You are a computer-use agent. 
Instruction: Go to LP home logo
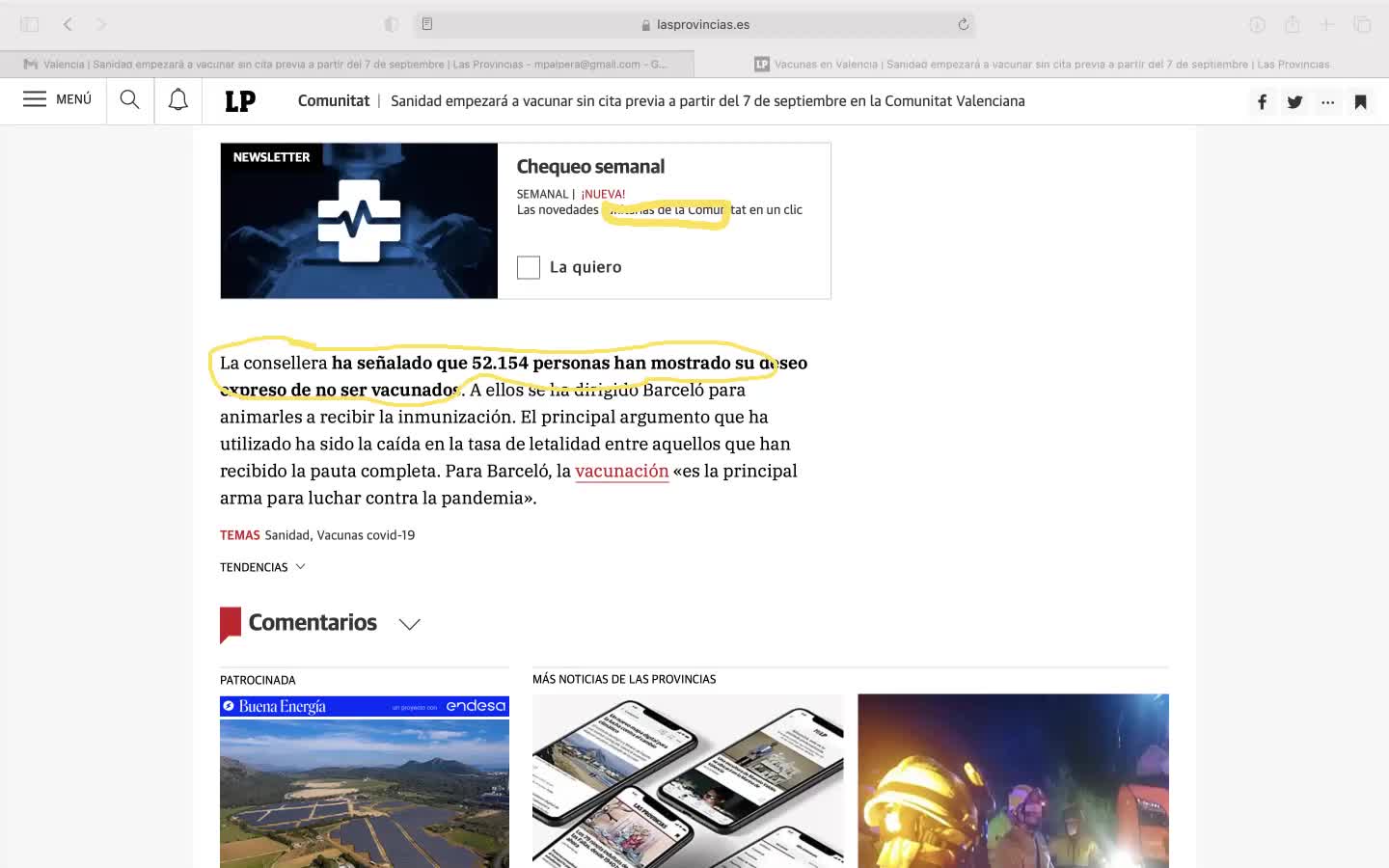[x=240, y=101]
